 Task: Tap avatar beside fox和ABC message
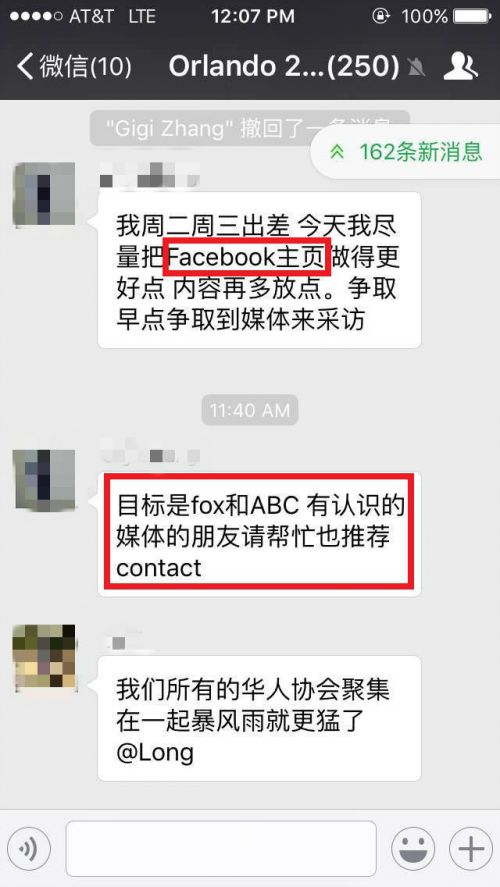click(44, 481)
